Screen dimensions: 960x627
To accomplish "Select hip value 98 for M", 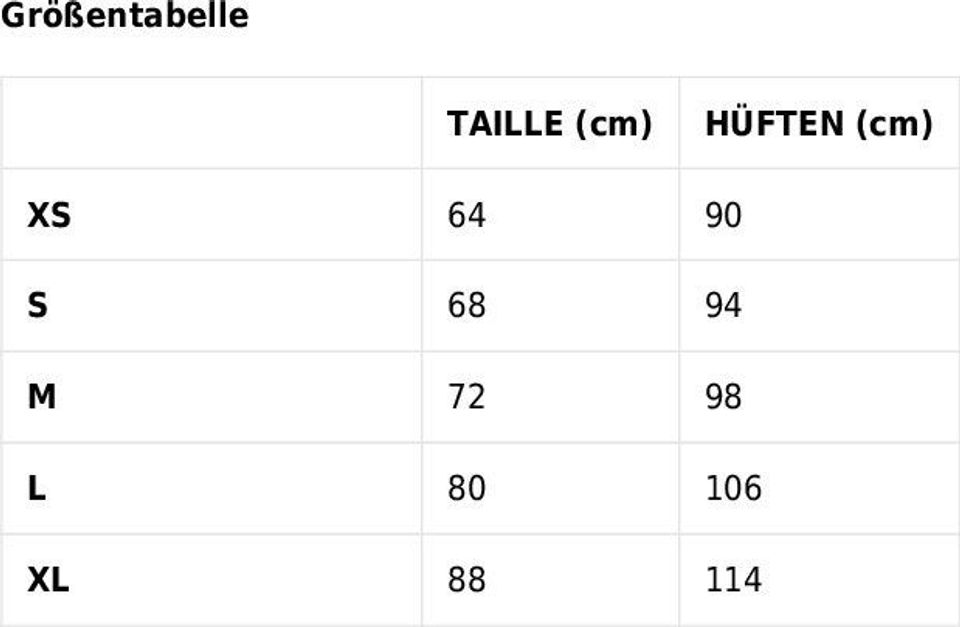I will [x=724, y=398].
